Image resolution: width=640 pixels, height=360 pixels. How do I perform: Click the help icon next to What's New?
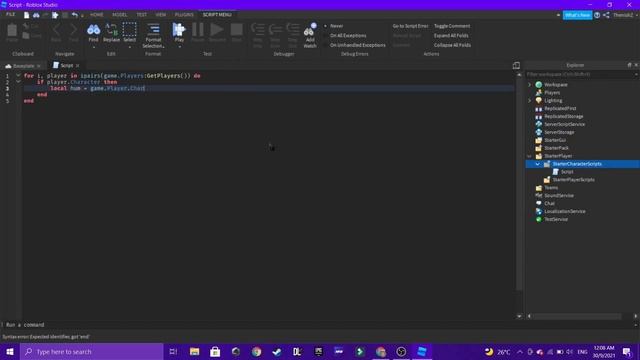point(597,15)
